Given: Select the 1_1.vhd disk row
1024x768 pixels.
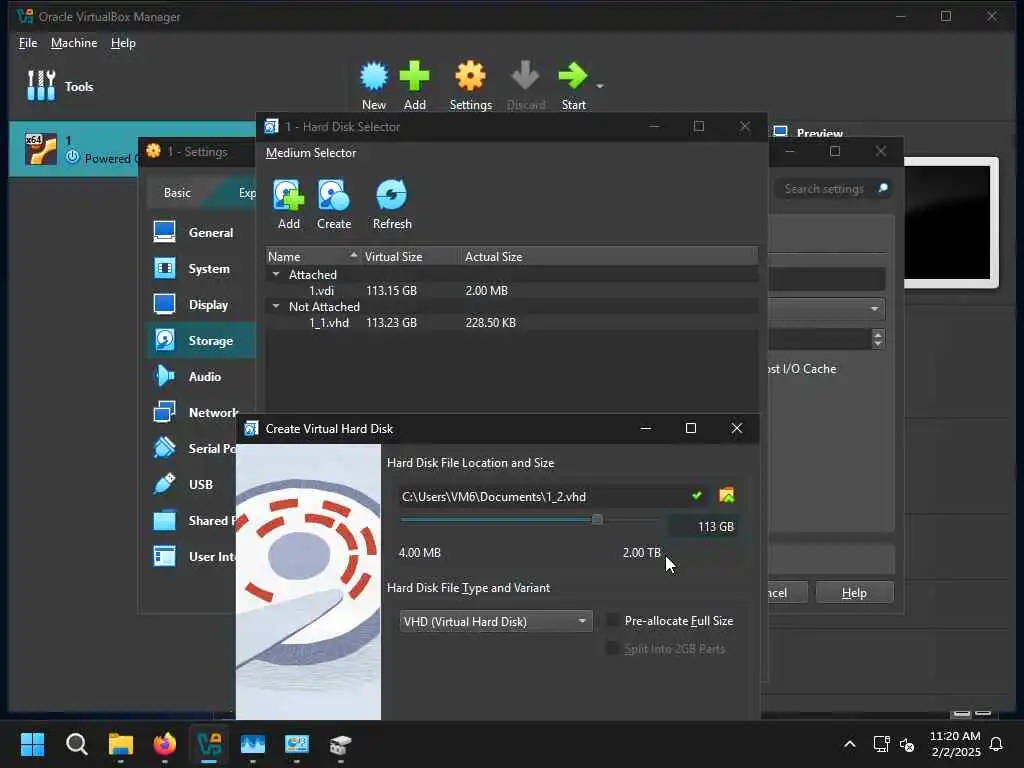Looking at the screenshot, I should 512,323.
